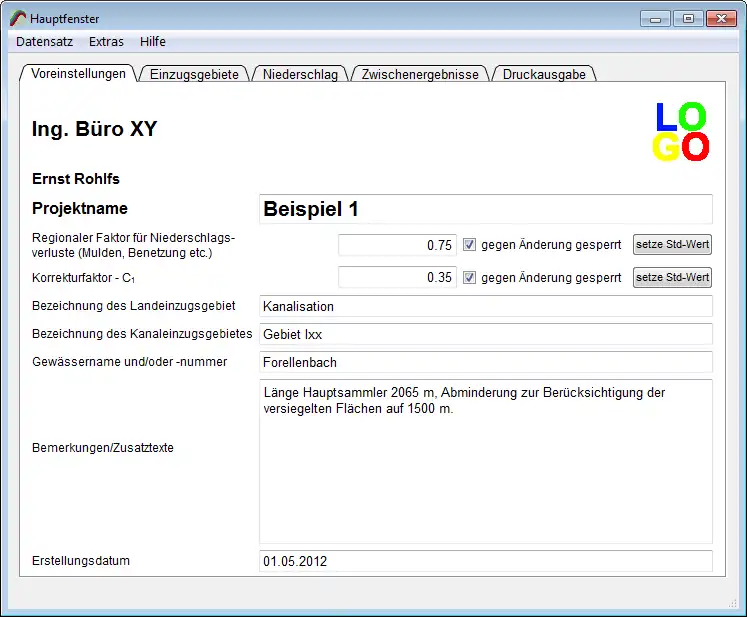Image resolution: width=747 pixels, height=617 pixels.
Task: Click the 'Regionaler Faktor für Niederschlagsverluste' label
Action: 133,245
